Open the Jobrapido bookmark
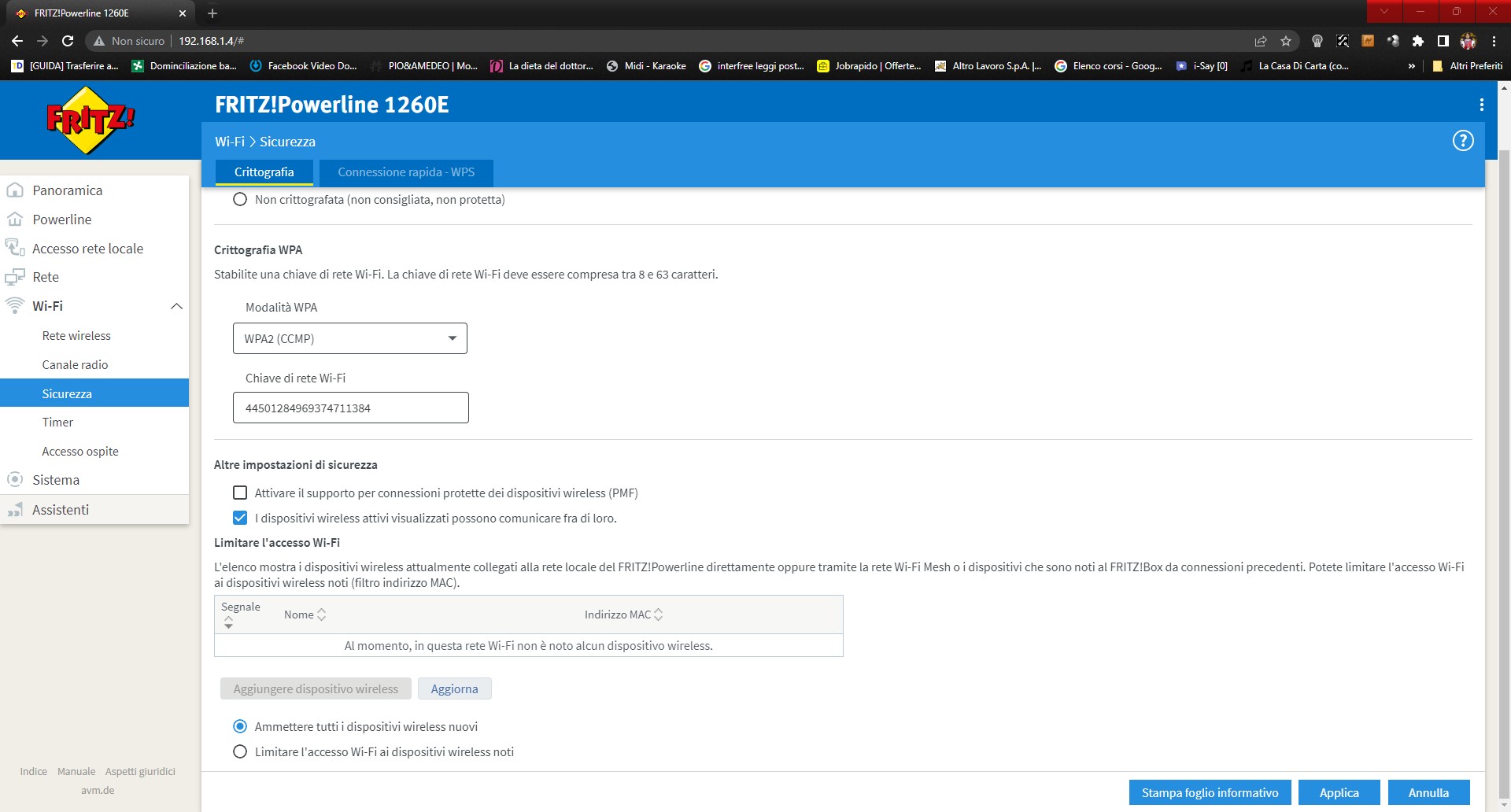The height and width of the screenshot is (812, 1511). [x=869, y=66]
